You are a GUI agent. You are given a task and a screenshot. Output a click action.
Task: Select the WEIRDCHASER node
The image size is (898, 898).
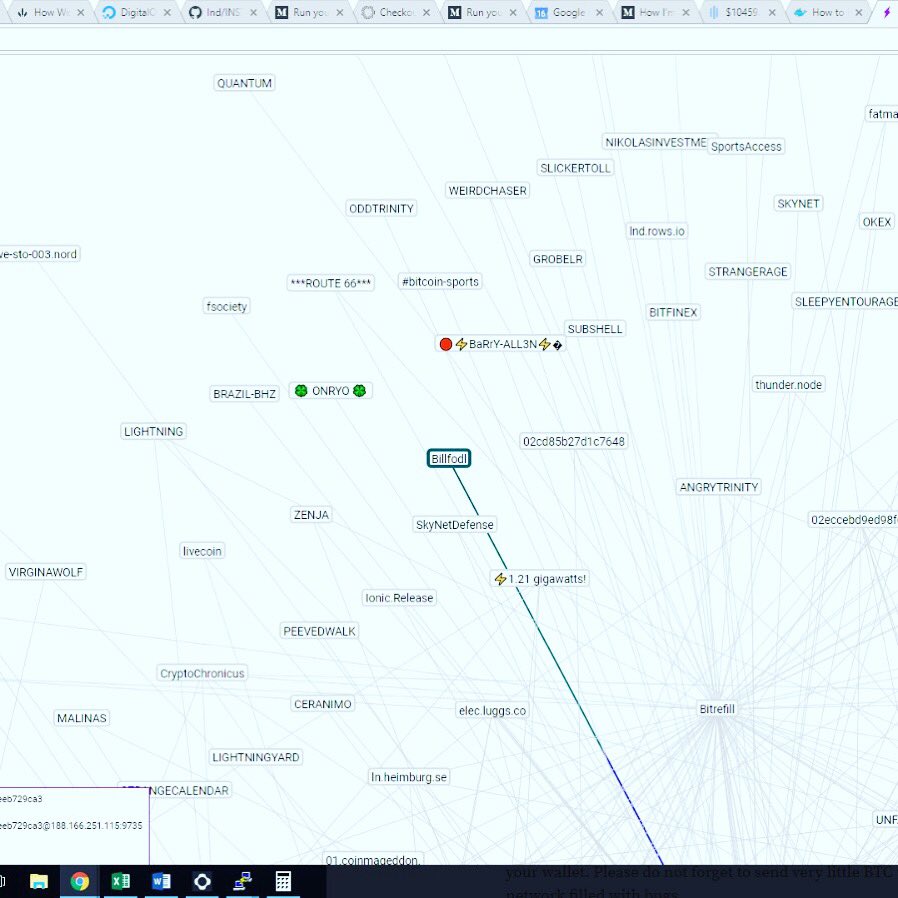point(487,191)
